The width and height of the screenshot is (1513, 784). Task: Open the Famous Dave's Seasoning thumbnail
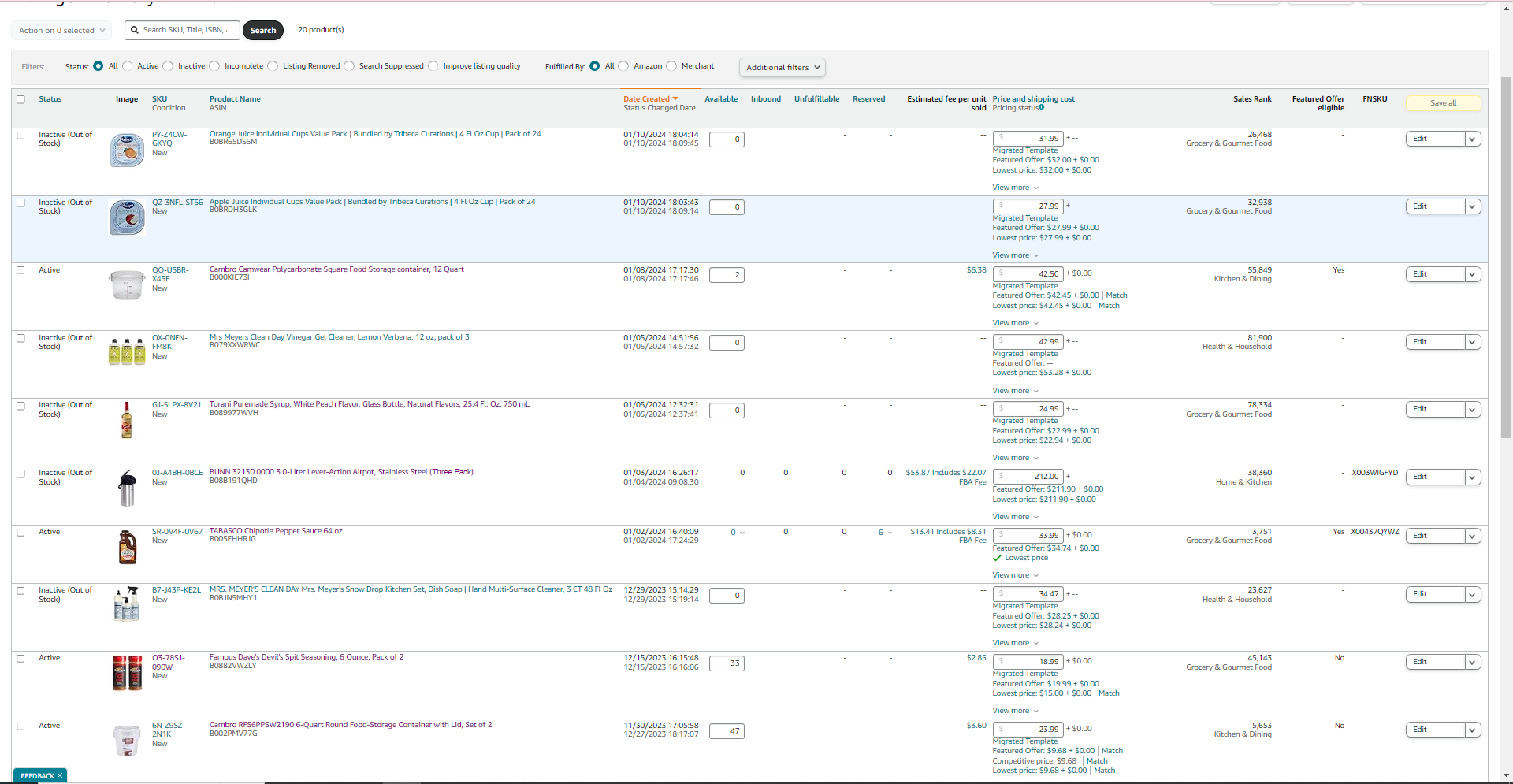tap(127, 674)
